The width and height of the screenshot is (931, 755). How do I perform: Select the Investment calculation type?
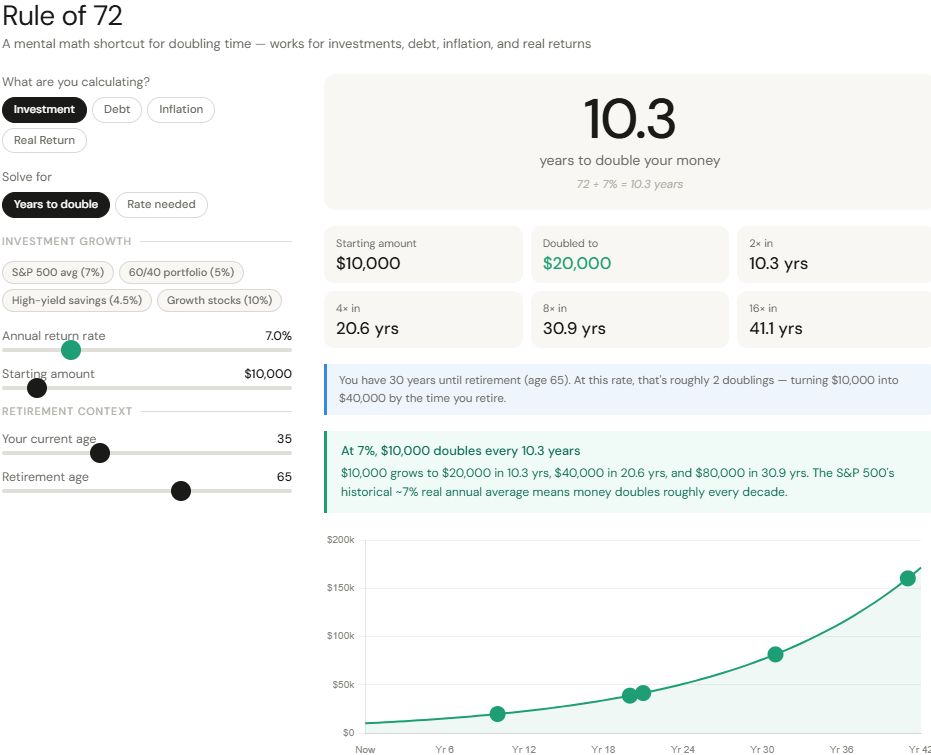[x=44, y=110]
